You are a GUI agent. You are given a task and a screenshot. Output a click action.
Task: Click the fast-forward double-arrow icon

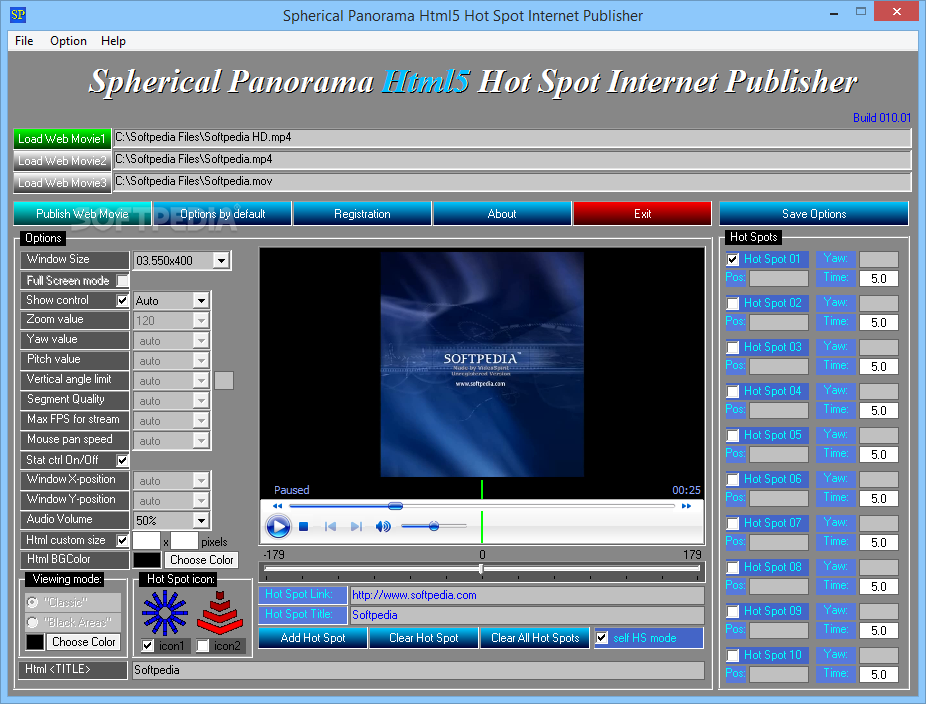pyautogui.click(x=686, y=506)
